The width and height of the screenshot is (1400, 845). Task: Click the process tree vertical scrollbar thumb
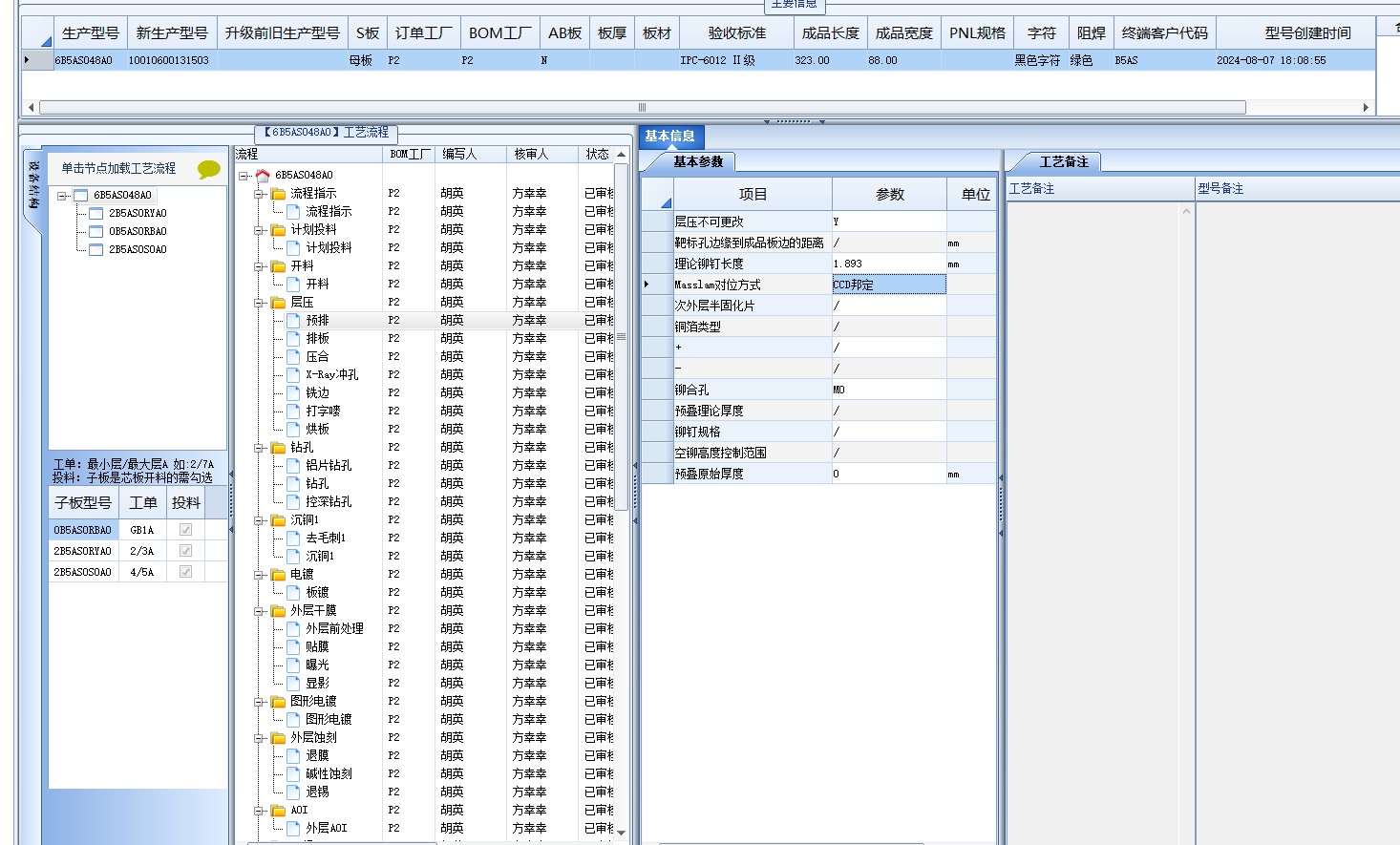(622, 336)
